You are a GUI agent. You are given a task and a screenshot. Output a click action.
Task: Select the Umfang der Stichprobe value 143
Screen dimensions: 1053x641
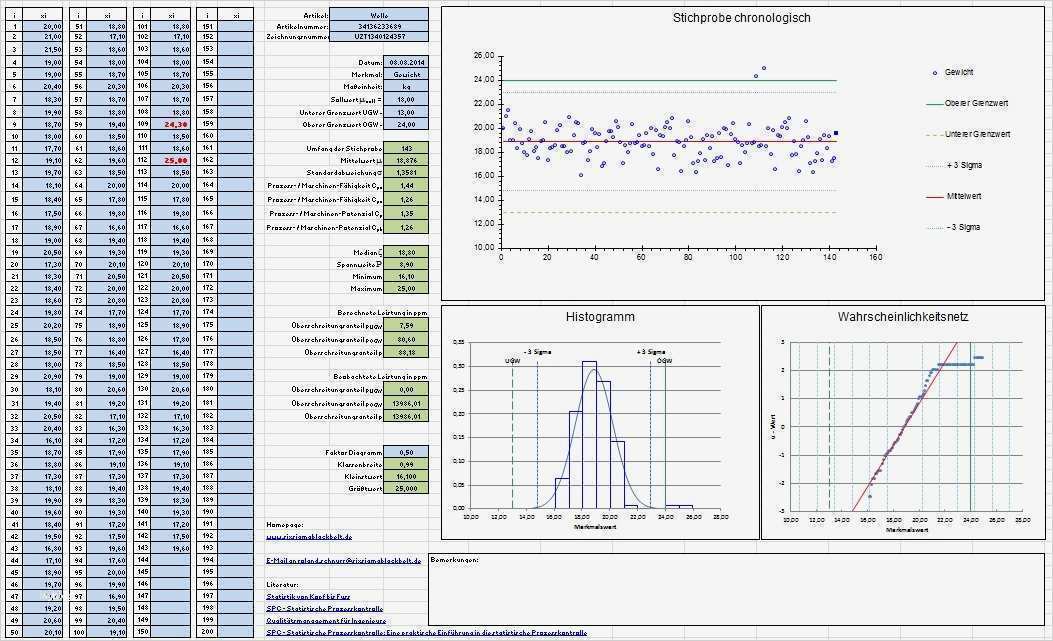tap(406, 148)
